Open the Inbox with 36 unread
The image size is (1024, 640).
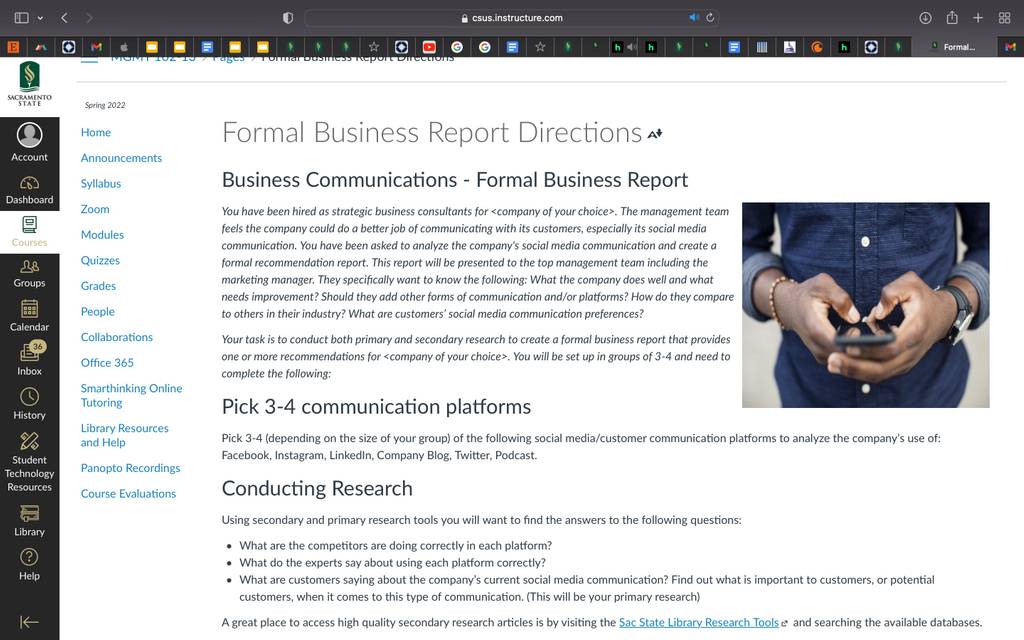tap(29, 359)
